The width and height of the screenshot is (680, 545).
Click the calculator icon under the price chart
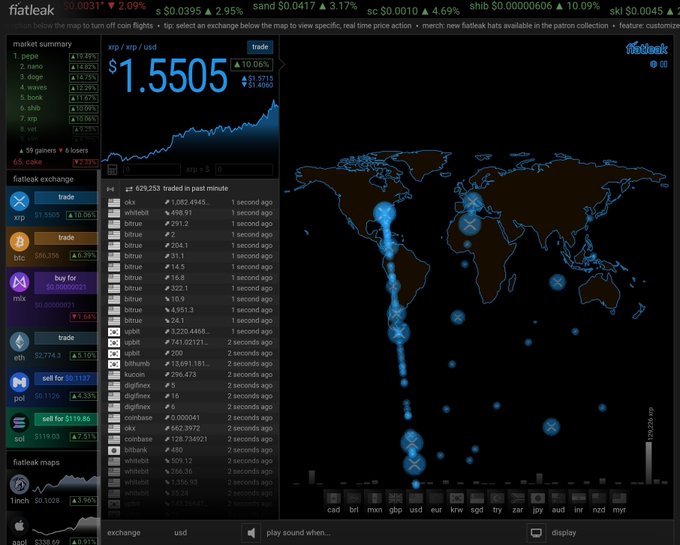[112, 170]
